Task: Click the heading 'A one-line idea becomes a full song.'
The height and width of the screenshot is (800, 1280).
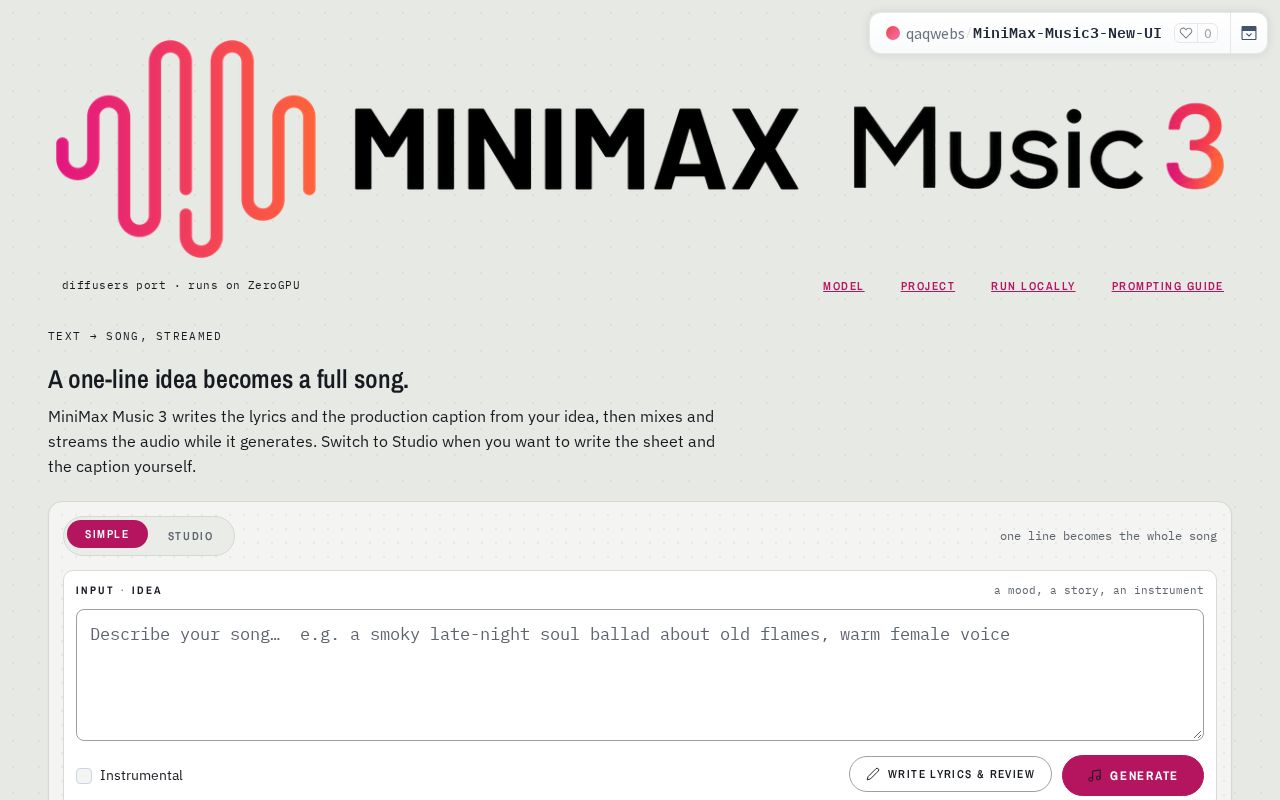Action: 228,380
